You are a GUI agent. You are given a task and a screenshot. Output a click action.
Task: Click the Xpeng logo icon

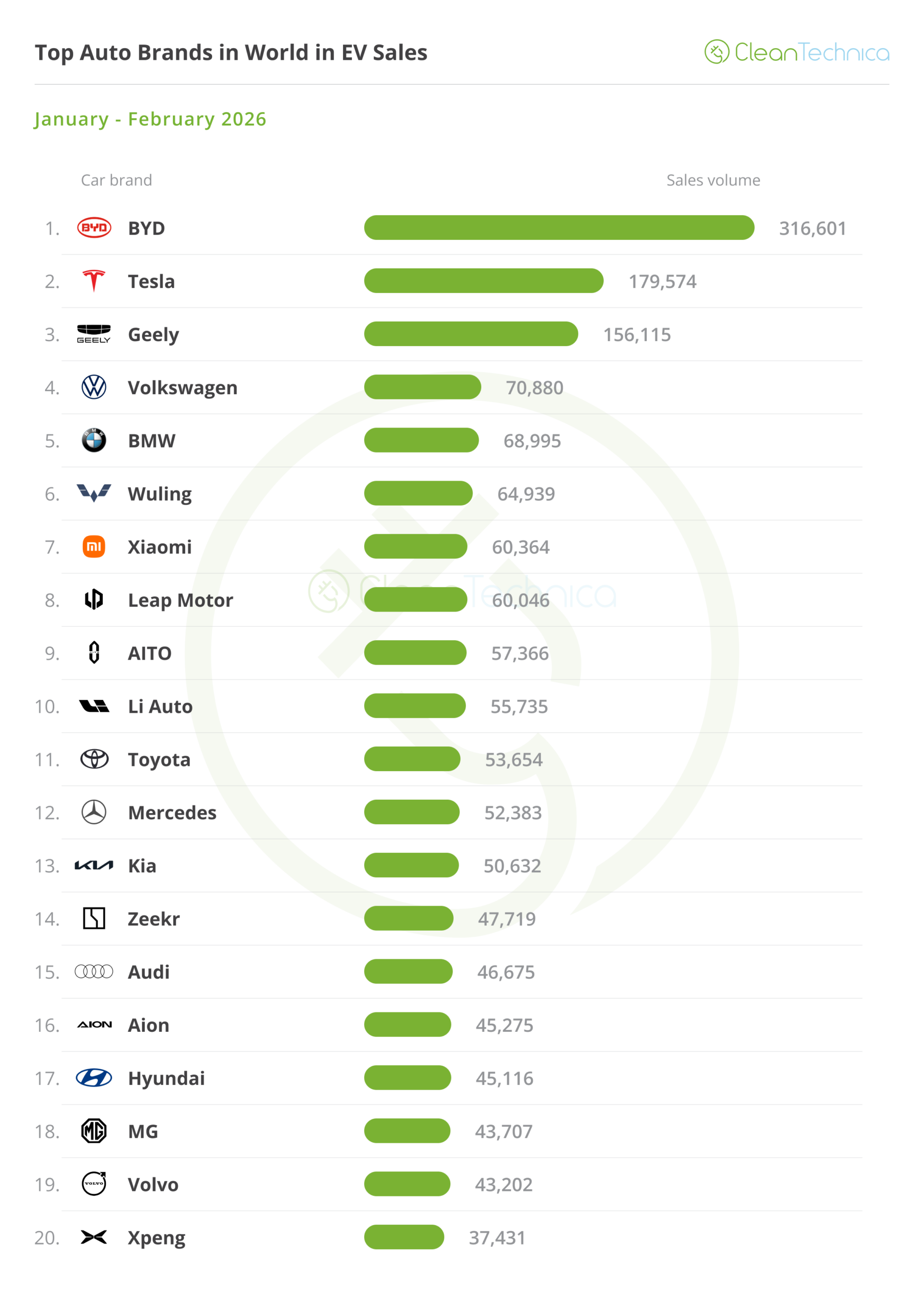tap(94, 1237)
